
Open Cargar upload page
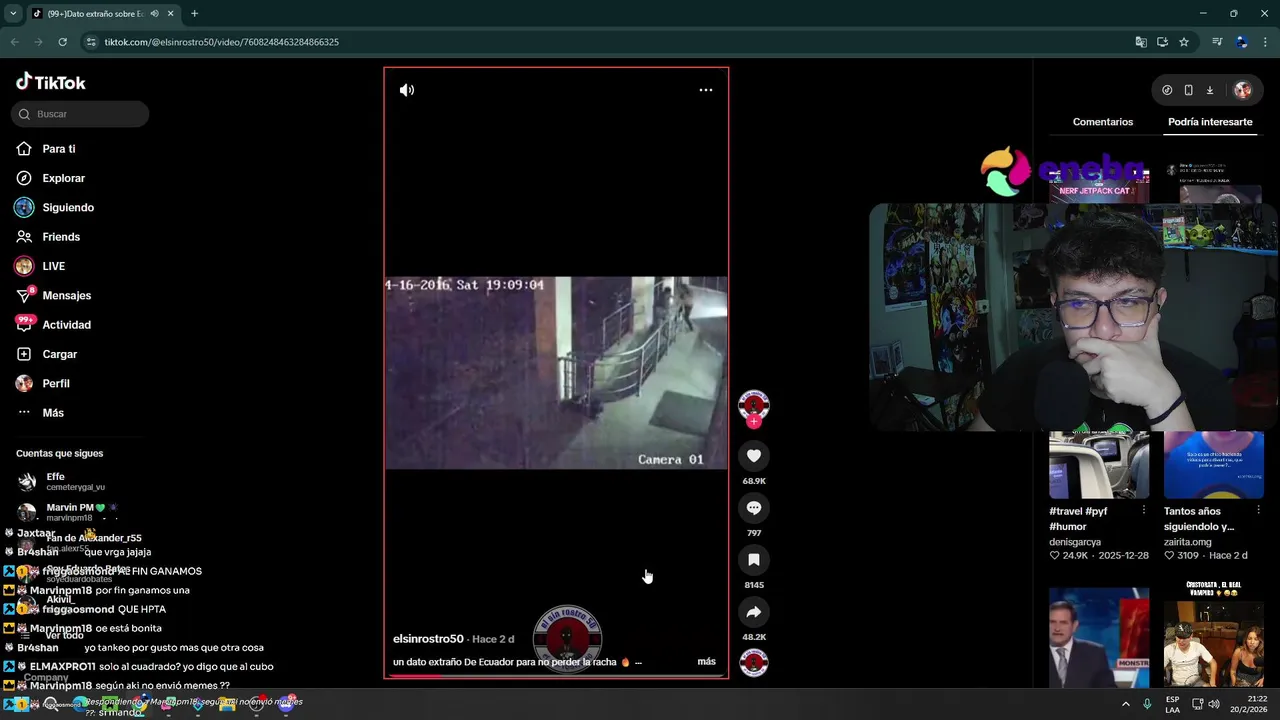[59, 354]
